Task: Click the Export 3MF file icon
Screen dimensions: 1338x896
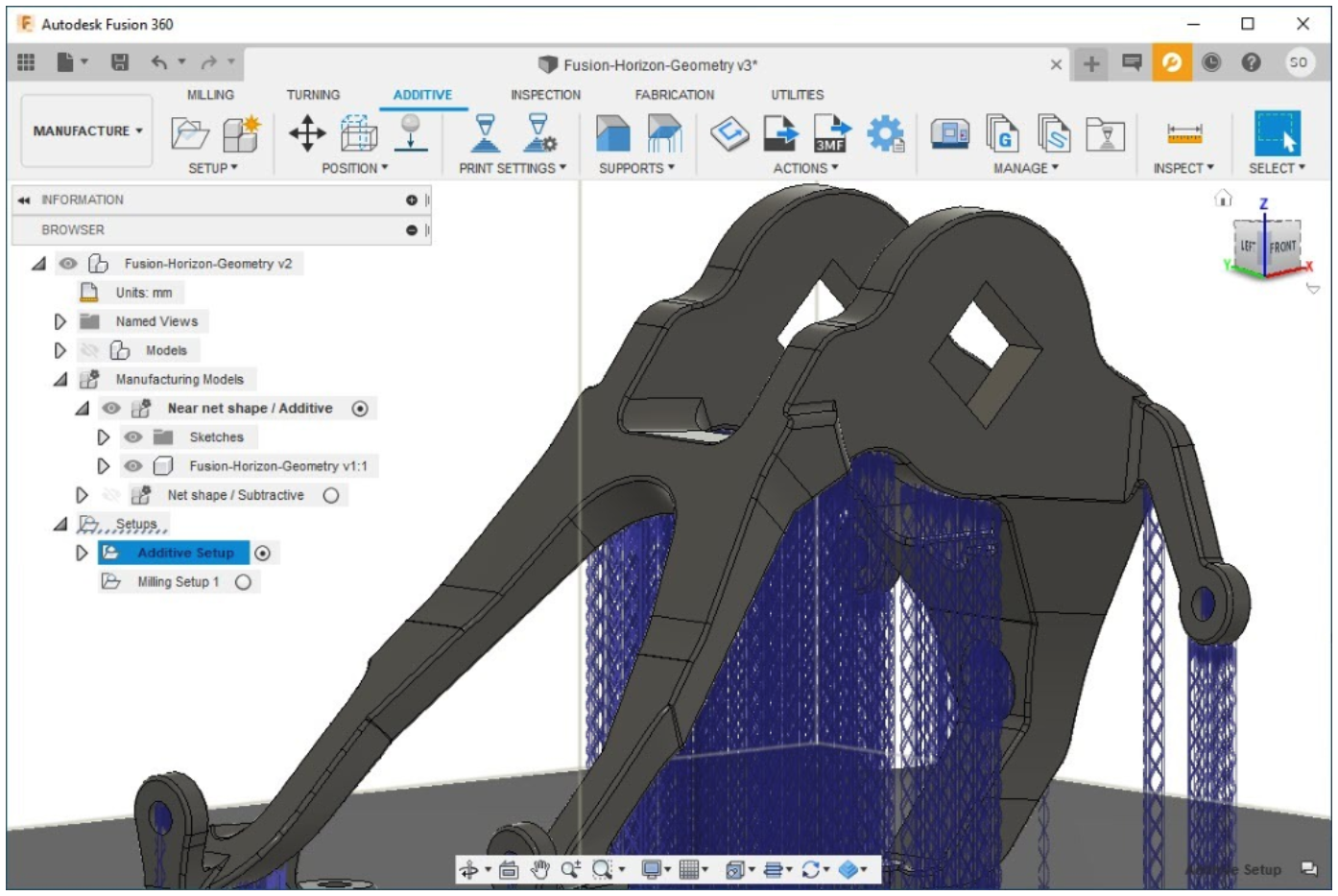Action: coord(831,133)
